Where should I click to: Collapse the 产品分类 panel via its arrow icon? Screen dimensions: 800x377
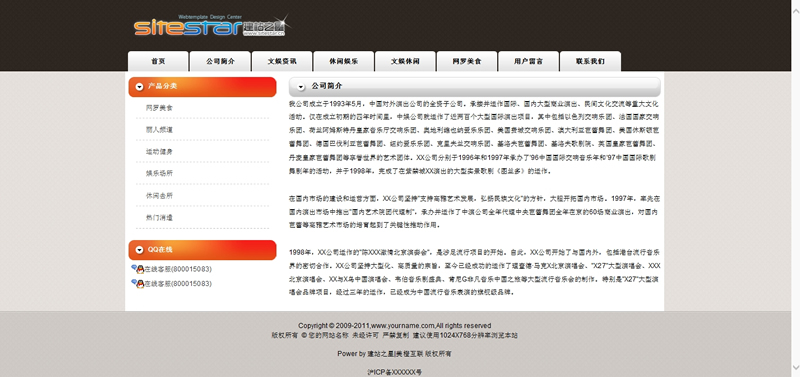[x=139, y=87]
